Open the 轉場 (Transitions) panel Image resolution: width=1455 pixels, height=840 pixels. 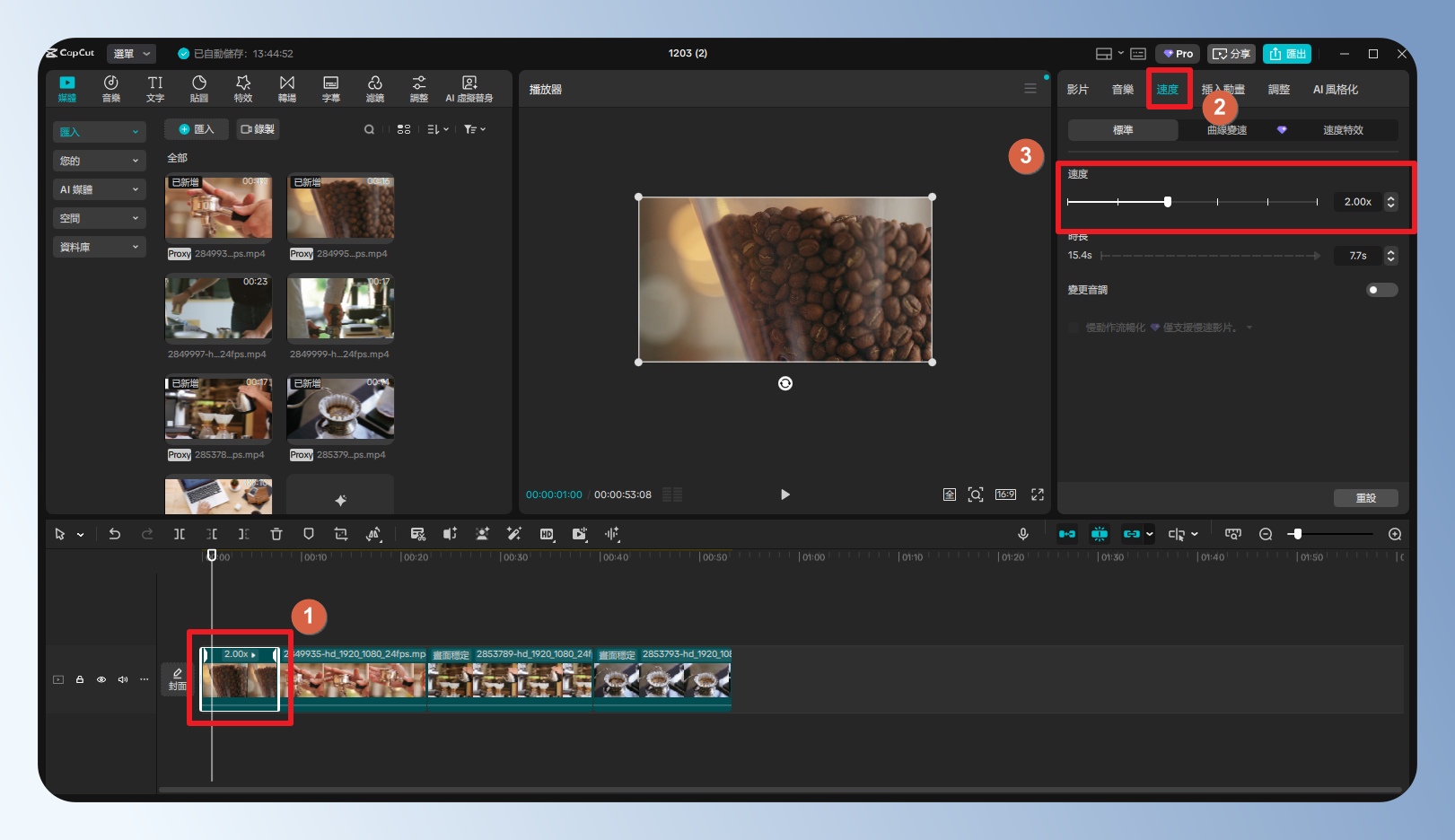287,88
